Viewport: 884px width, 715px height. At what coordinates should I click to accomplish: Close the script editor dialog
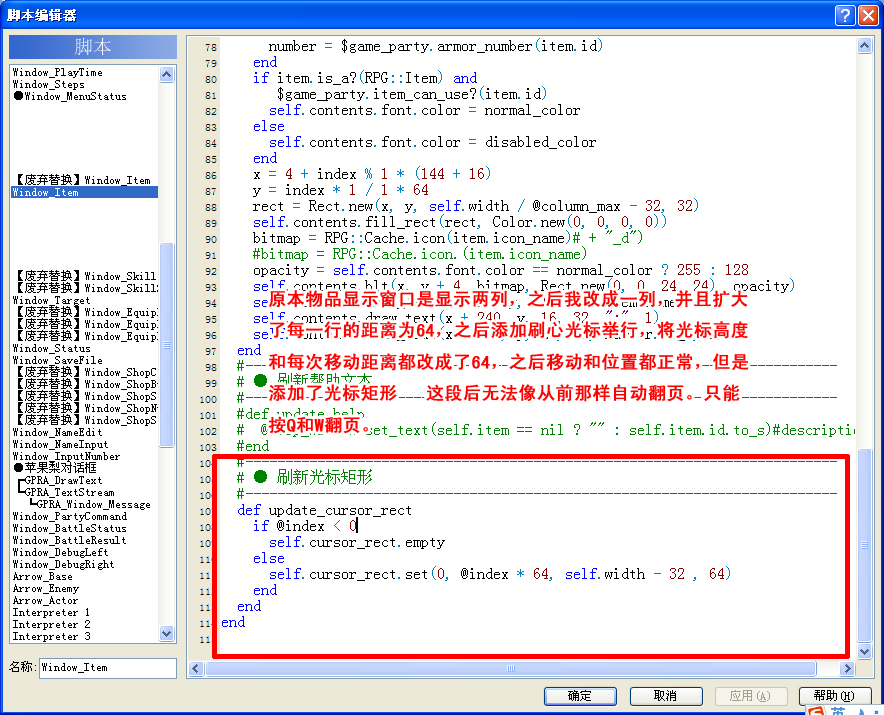pyautogui.click(x=868, y=15)
